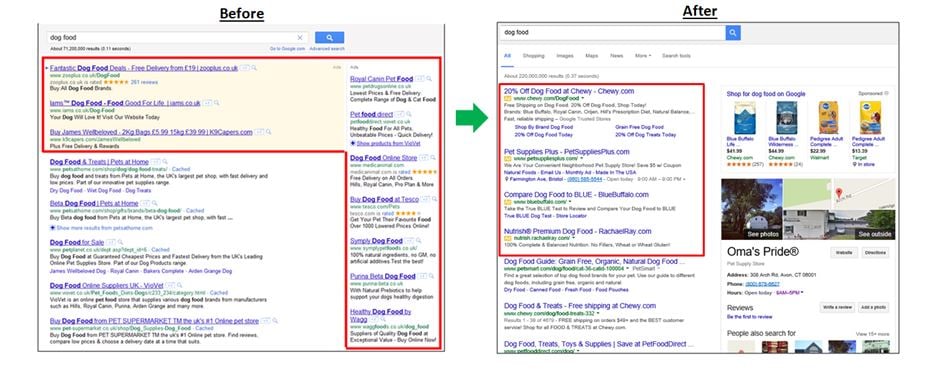Open 'Pet food direct' sidebar ad
Screen dimensions: 936x383
(x=371, y=114)
